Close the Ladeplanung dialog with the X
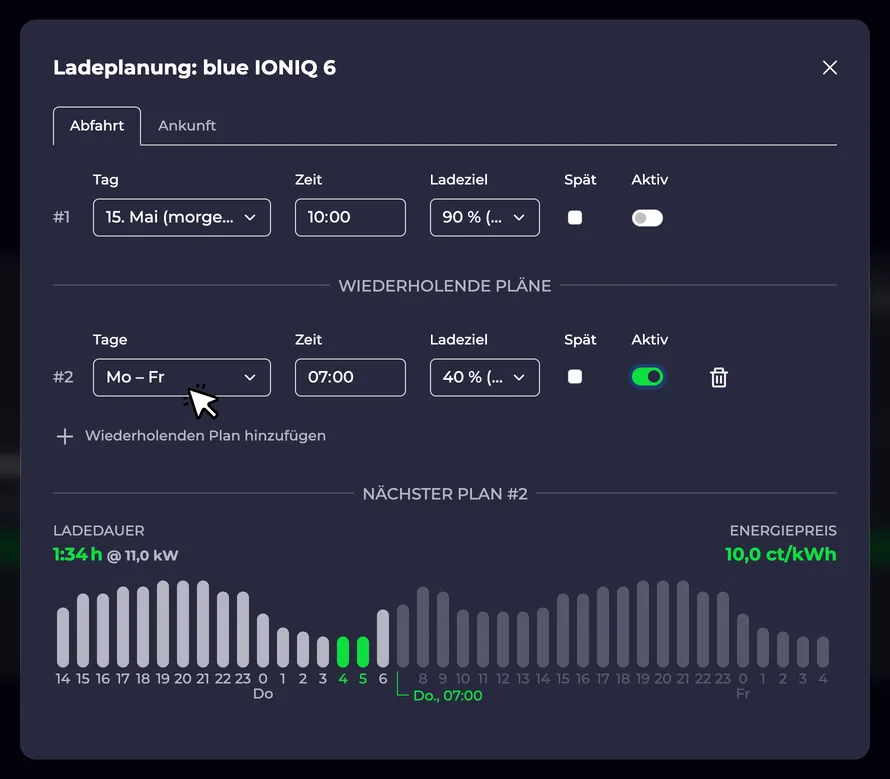The image size is (890, 779). 829,68
